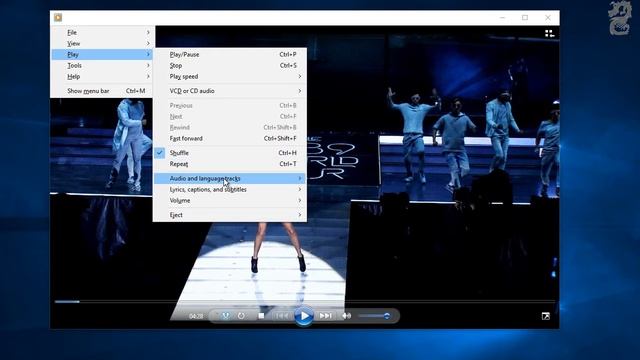Adjust the volume slider handle

386,316
